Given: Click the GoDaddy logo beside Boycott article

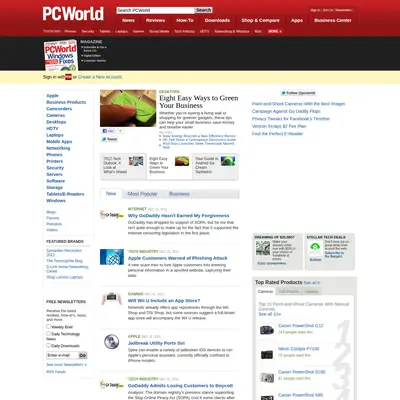Looking at the screenshot, I should point(112,385).
